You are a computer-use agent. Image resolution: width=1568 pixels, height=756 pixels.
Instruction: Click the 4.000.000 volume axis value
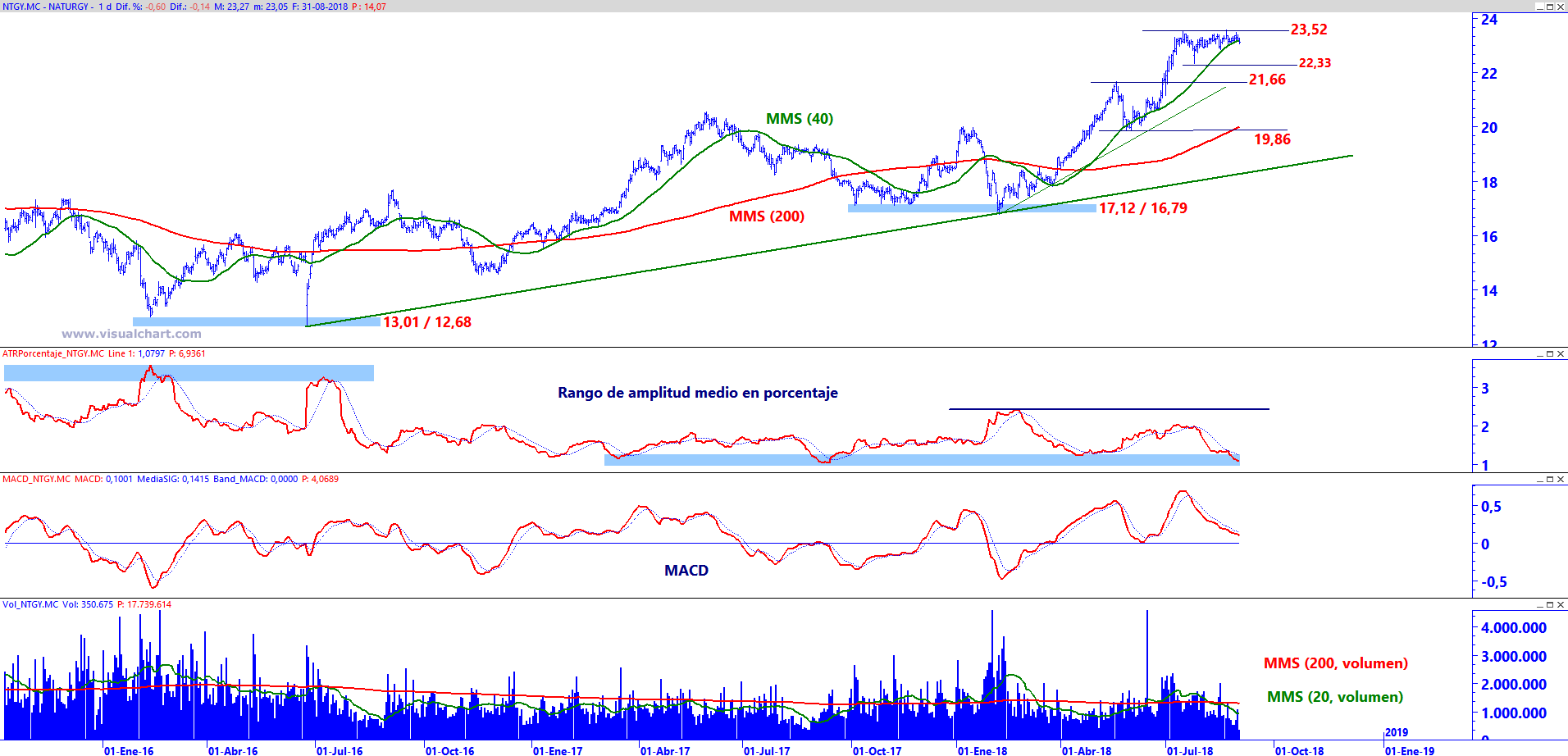[1514, 628]
